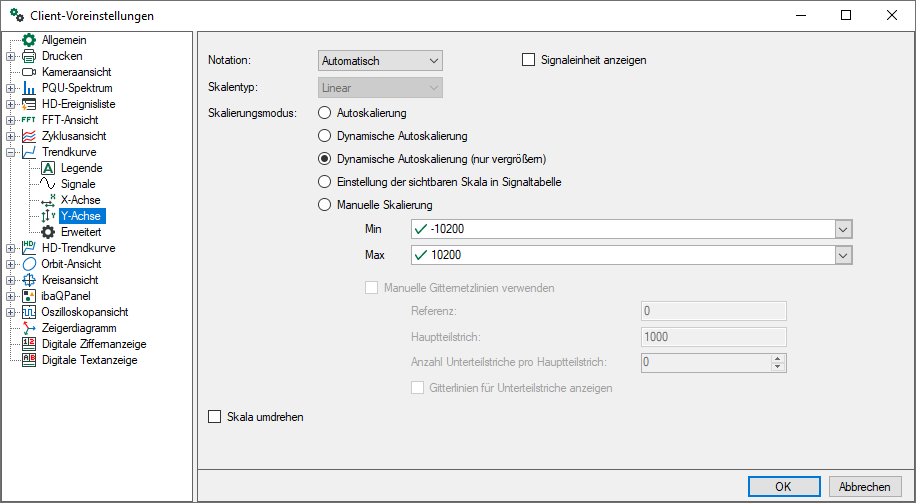Click the Kameraansicht camera icon
This screenshot has width=916, height=503.
pos(29,72)
